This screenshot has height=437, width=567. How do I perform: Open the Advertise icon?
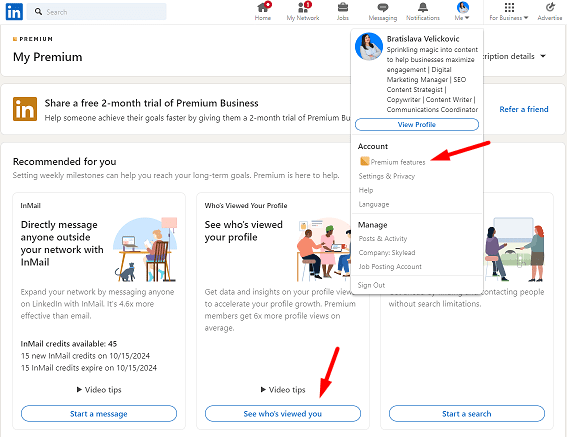pos(550,11)
